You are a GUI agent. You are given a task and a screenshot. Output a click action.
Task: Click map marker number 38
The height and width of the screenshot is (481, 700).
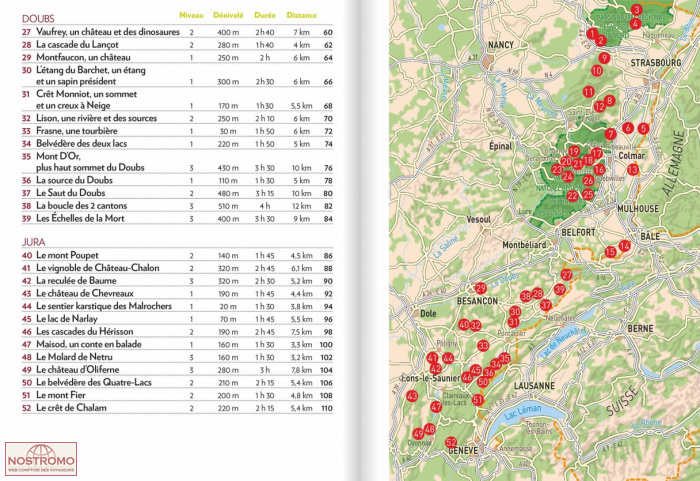click(526, 296)
